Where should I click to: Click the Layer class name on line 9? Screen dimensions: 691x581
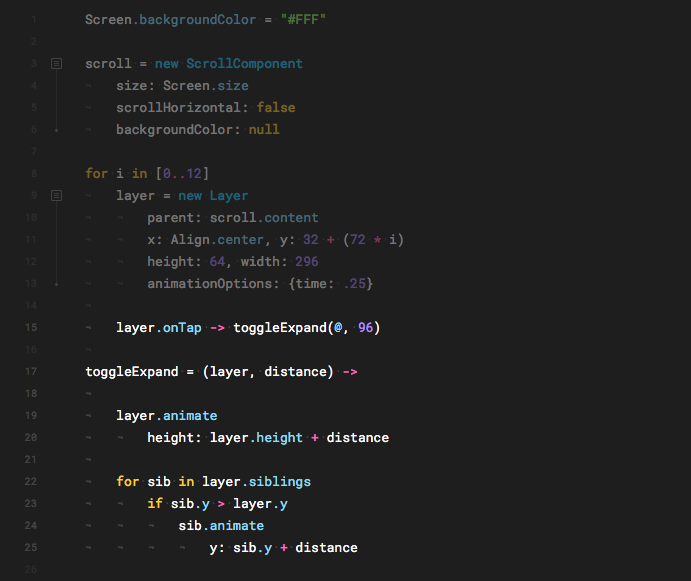click(229, 196)
